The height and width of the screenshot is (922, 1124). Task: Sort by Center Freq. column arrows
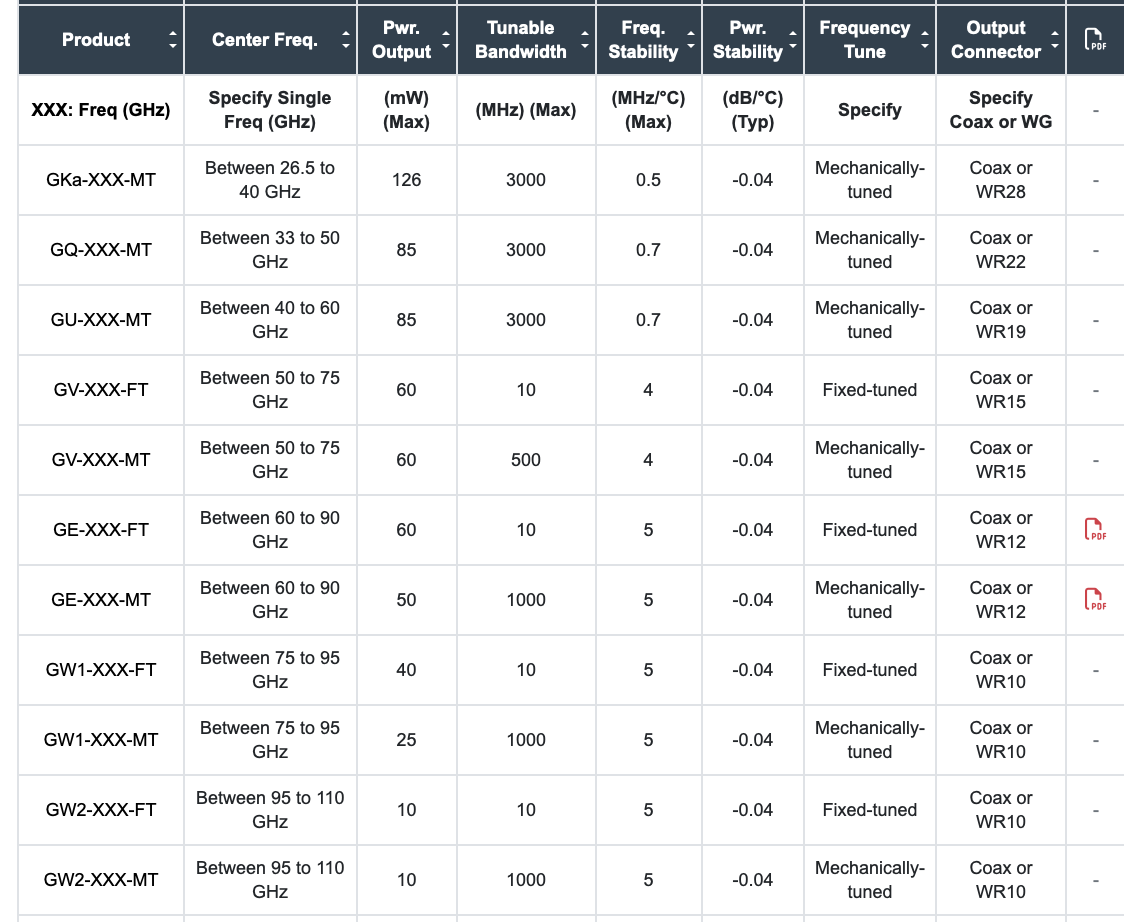pyautogui.click(x=346, y=40)
